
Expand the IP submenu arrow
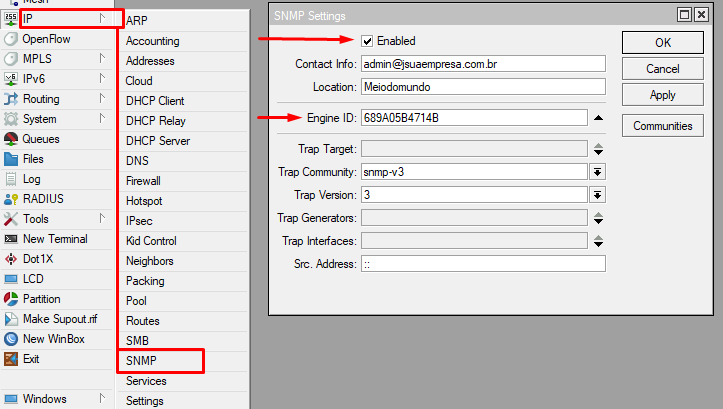[102, 18]
